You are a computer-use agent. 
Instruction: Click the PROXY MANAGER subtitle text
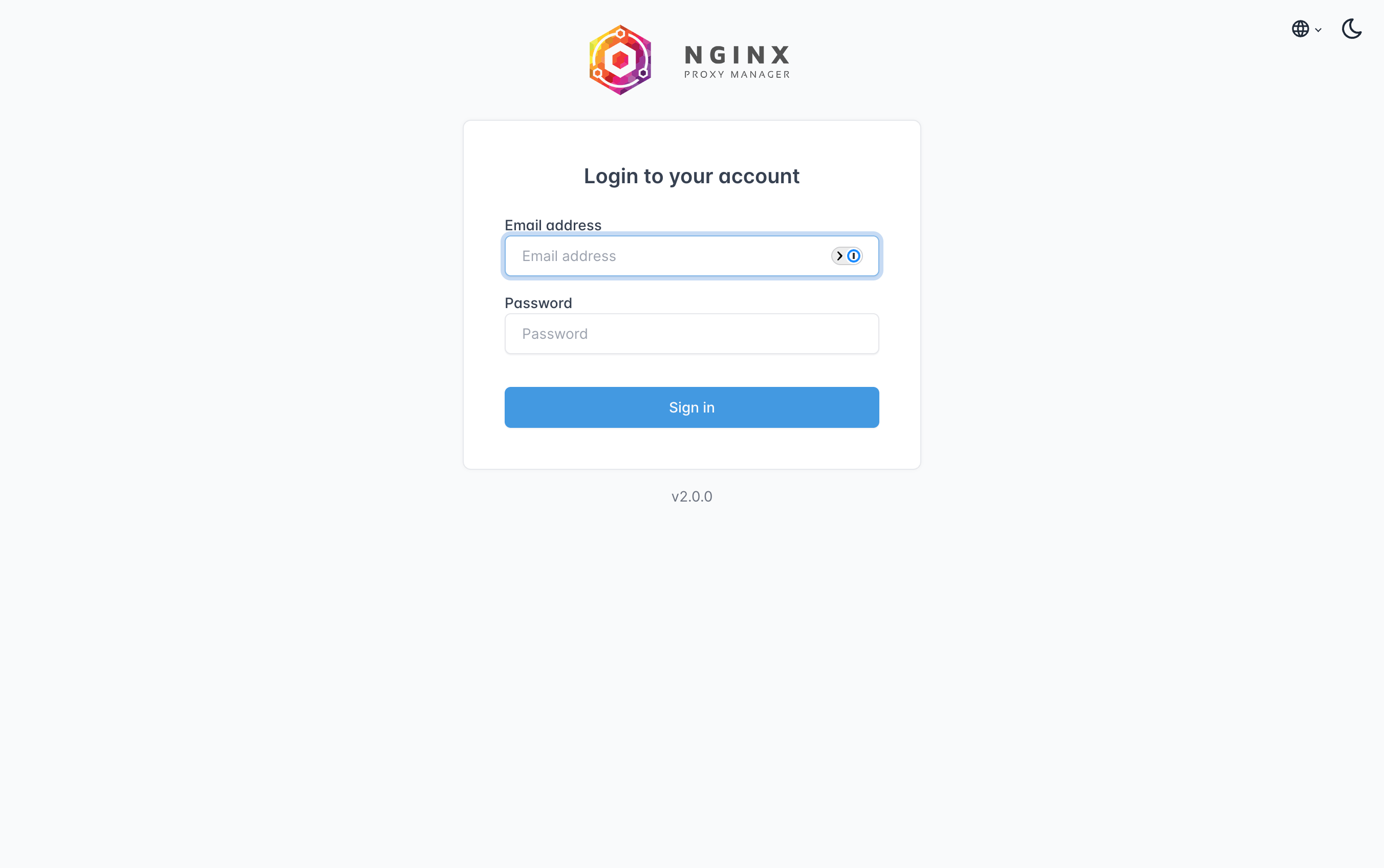pyautogui.click(x=737, y=75)
